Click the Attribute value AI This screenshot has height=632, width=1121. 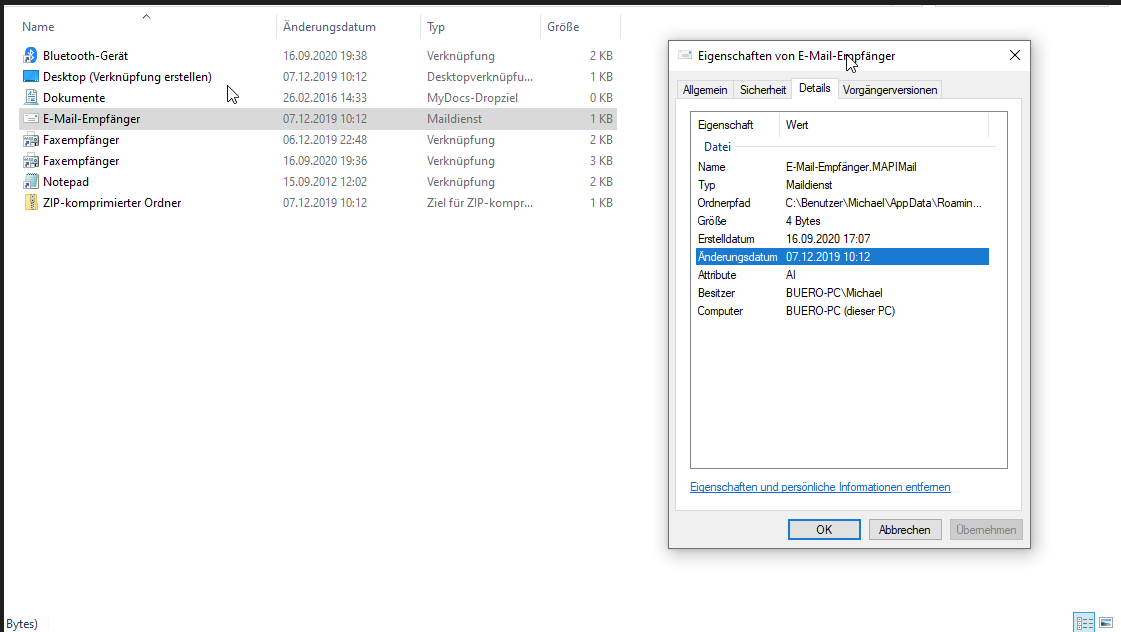tap(791, 275)
